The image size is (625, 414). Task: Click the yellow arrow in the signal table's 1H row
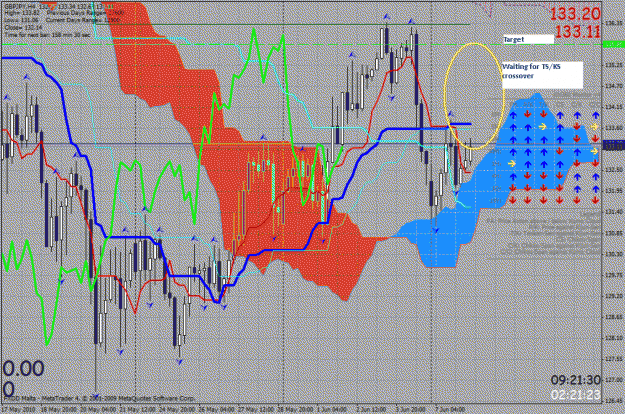[511, 164]
